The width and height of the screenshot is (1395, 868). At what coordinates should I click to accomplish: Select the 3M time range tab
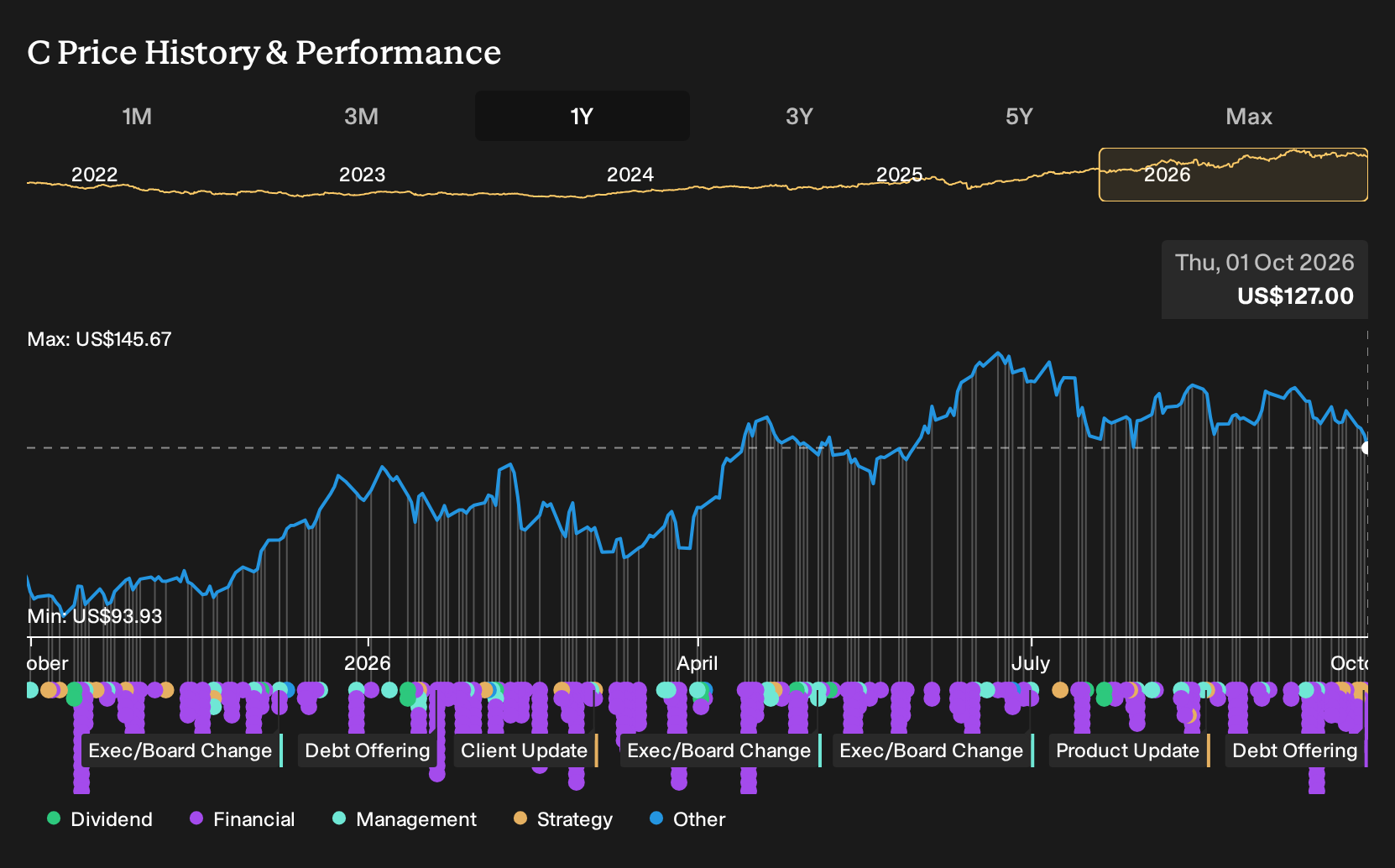pyautogui.click(x=361, y=116)
